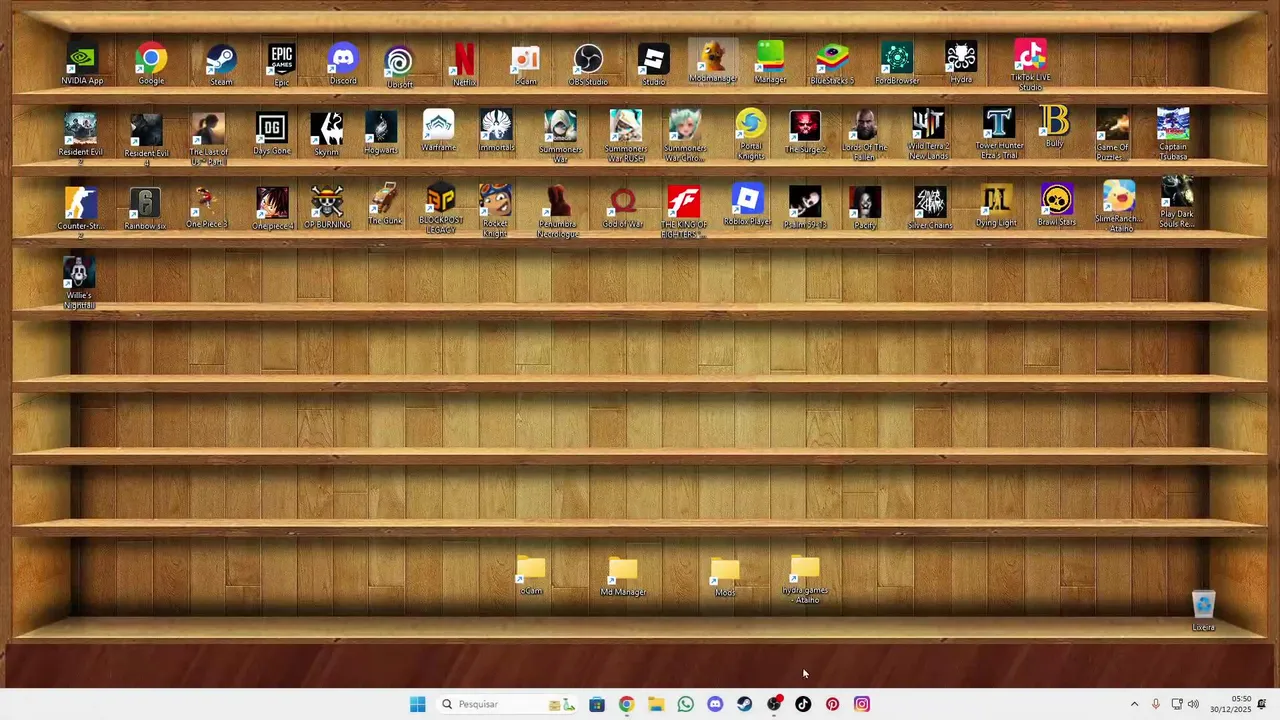Launch Google Chrome from the desktop shortcut
Screen dimensions: 1280x720
[151, 65]
